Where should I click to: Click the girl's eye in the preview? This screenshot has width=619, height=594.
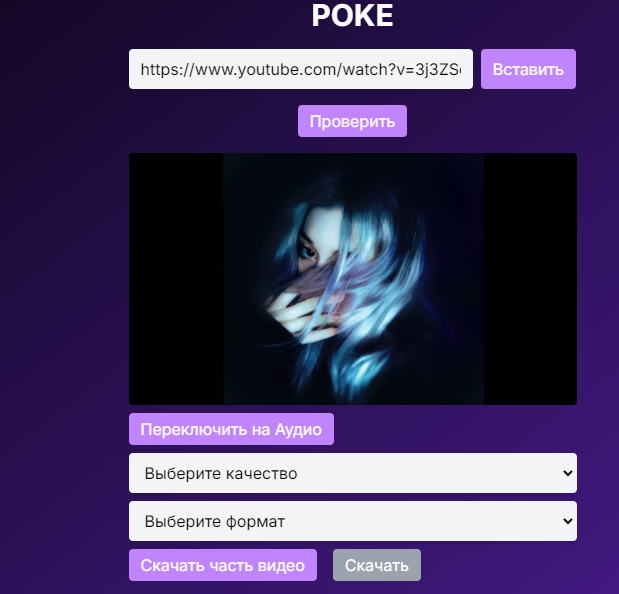(308, 251)
